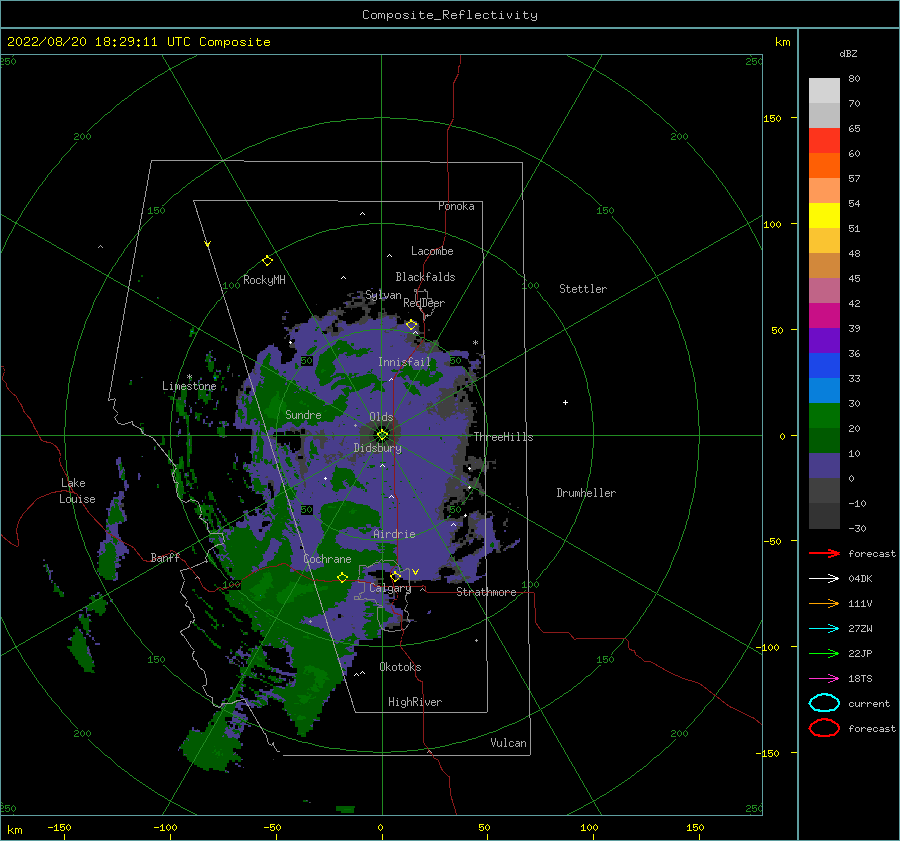Select the bright yellow 54–51 dBZ swatch
This screenshot has height=841, width=900.
824,216
